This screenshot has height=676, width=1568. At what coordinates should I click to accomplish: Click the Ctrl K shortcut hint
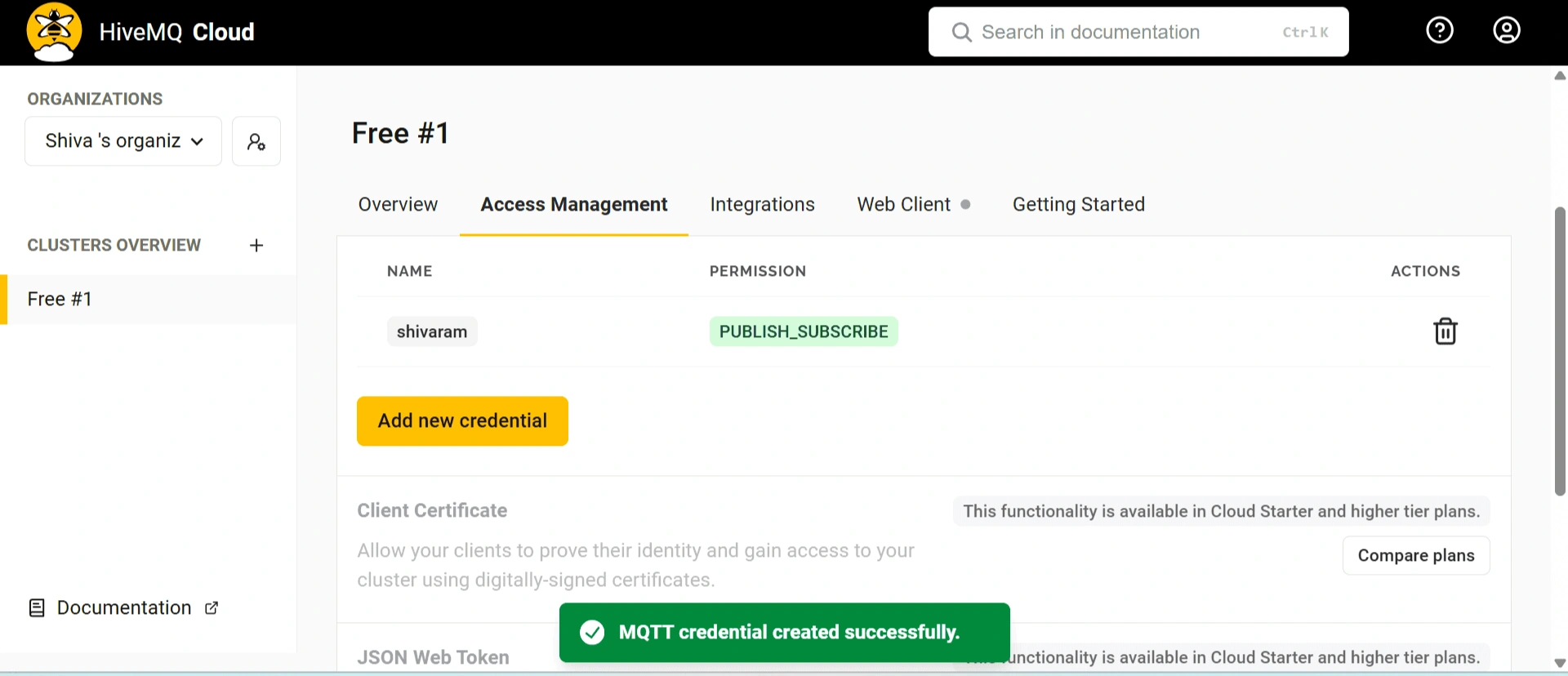[1305, 32]
